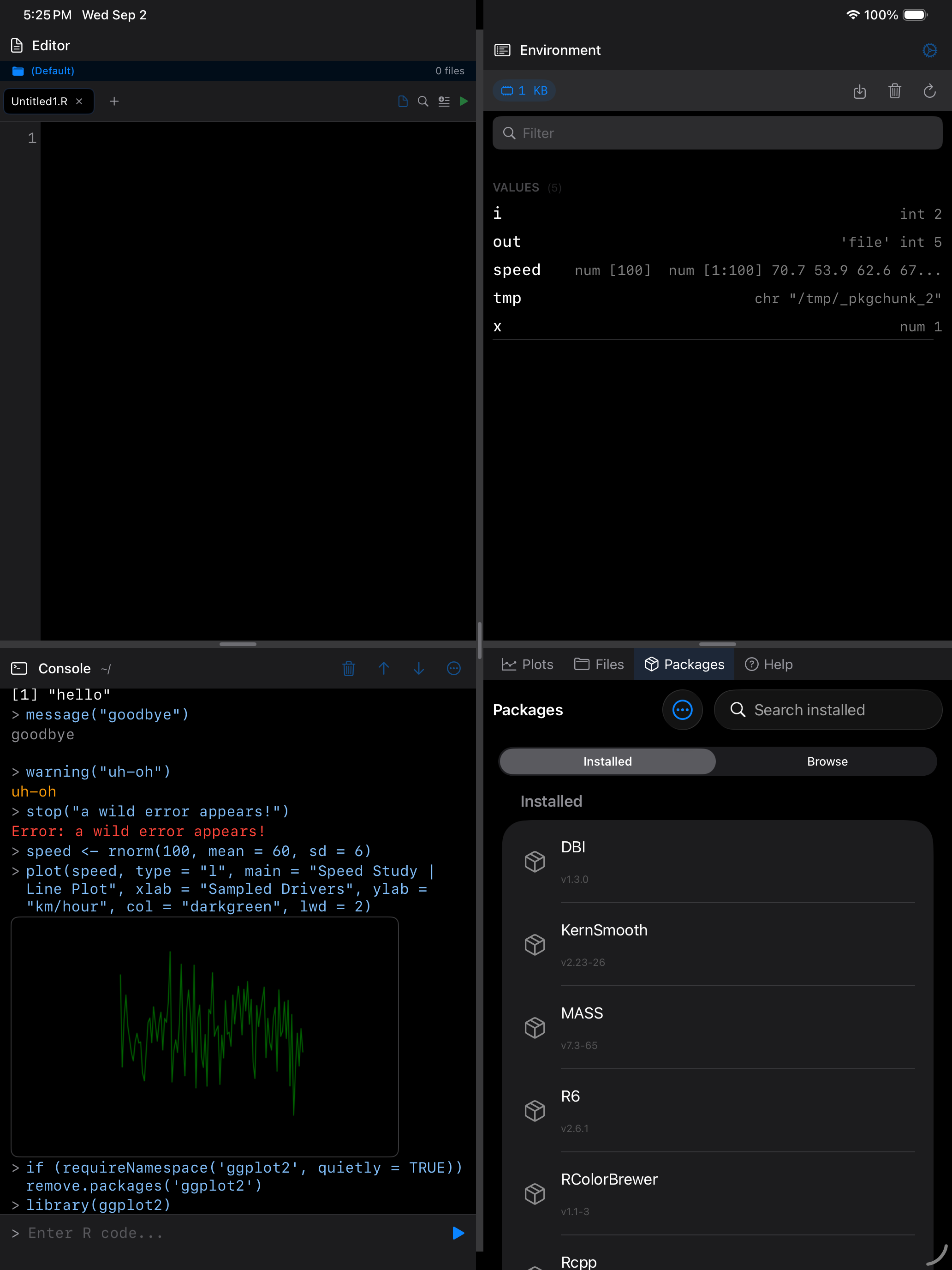Switch to the Browse segment
The height and width of the screenshot is (1270, 952).
[x=827, y=761]
